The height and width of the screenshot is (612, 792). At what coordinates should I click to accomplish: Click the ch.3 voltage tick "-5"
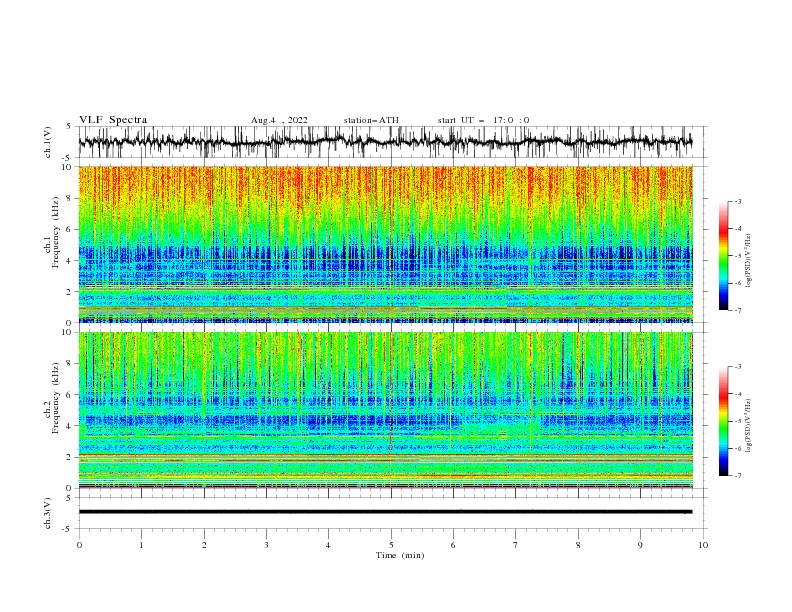68,529
